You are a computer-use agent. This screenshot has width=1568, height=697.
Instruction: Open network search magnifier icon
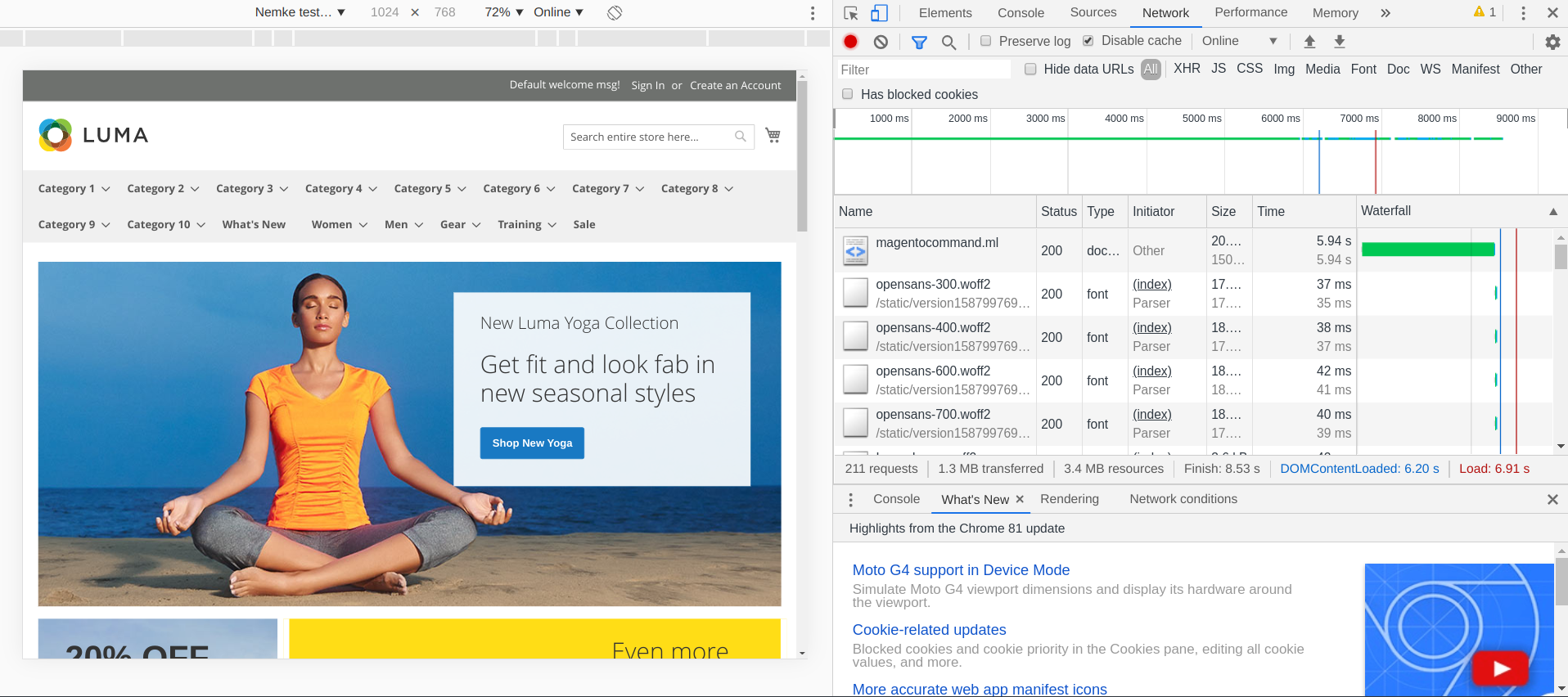tap(948, 42)
